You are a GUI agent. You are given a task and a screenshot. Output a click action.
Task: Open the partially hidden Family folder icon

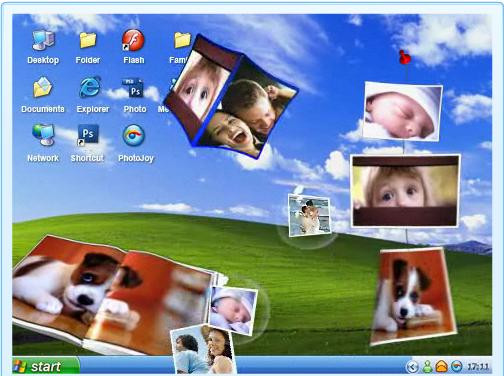click(182, 40)
